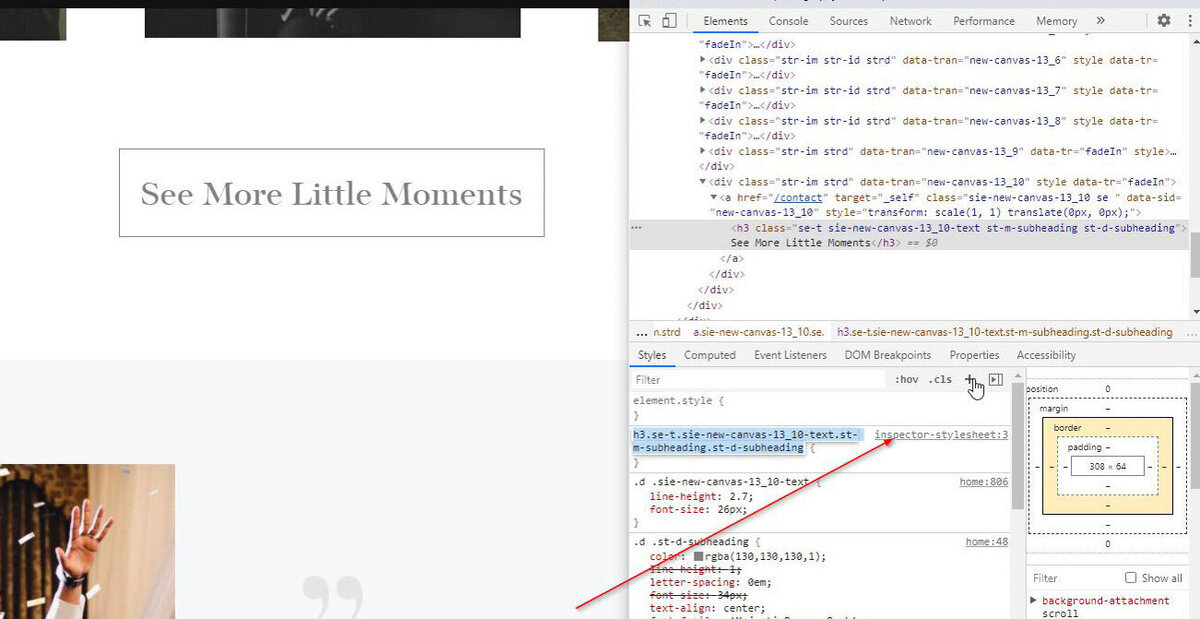Toggle the computed styles sidebar pane icon
This screenshot has height=619, width=1200.
[x=995, y=379]
